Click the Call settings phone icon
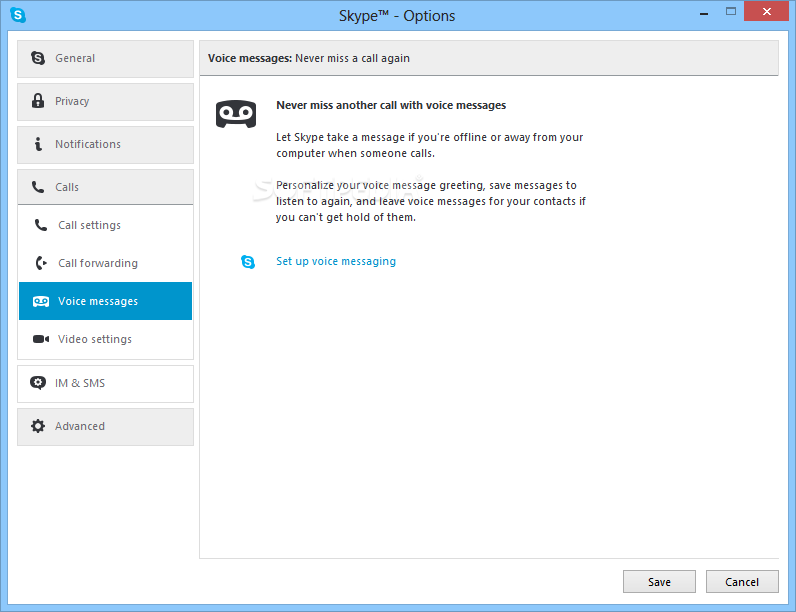The width and height of the screenshot is (796, 612). click(x=41, y=225)
